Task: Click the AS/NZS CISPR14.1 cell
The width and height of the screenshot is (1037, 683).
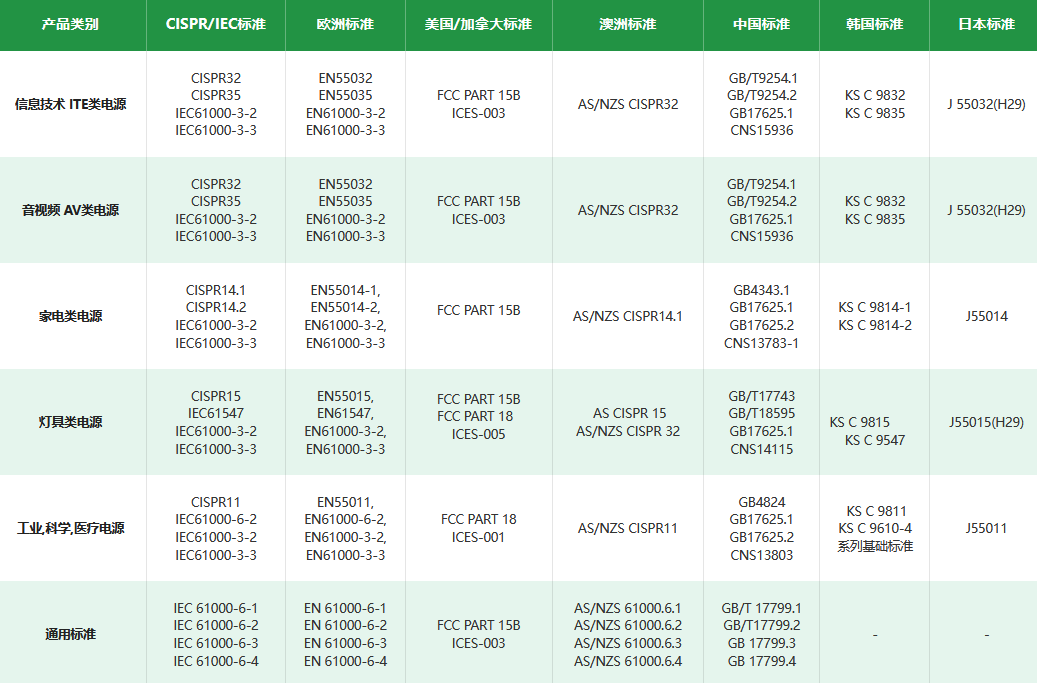Action: click(x=627, y=316)
